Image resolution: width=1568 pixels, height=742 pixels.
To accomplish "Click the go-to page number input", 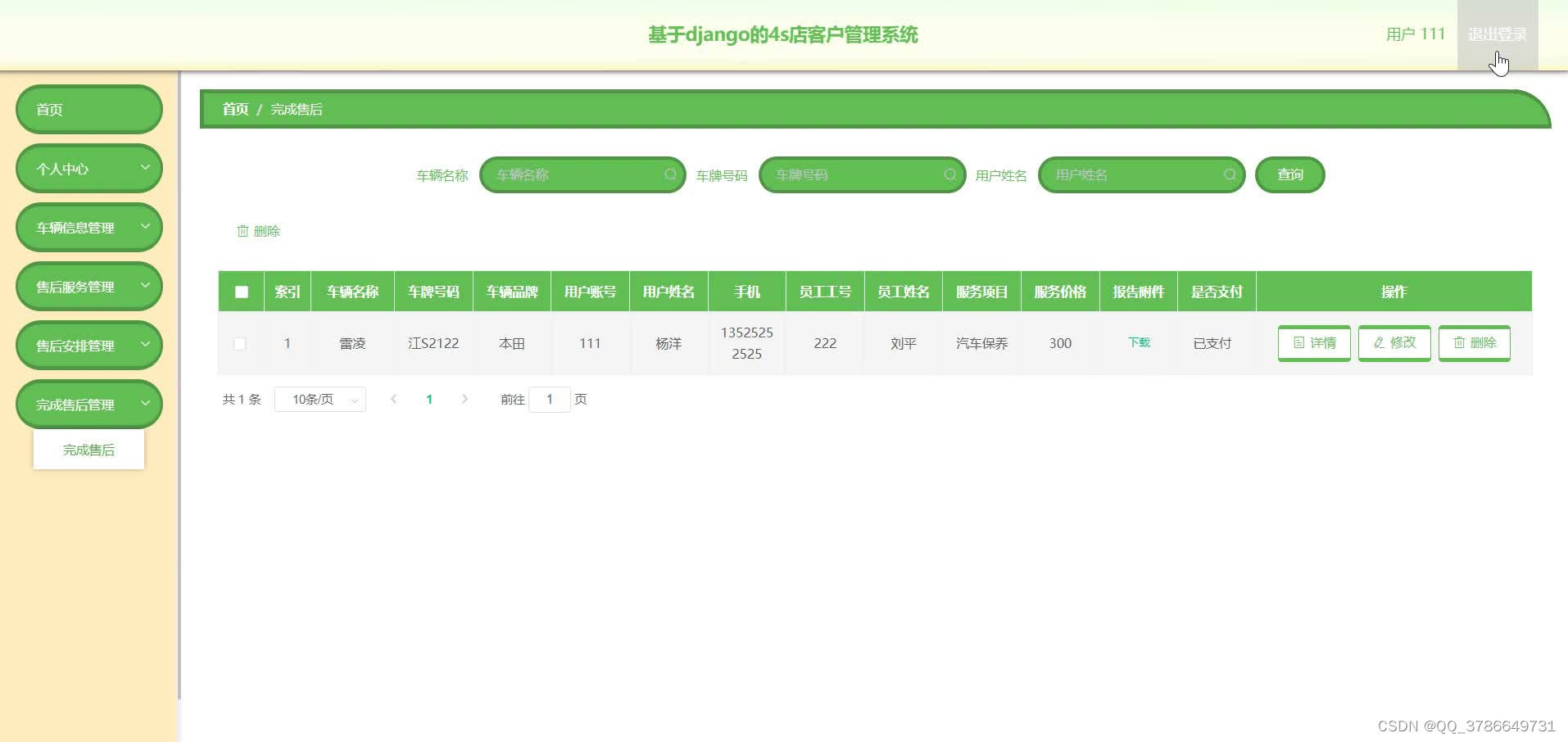I will click(550, 399).
